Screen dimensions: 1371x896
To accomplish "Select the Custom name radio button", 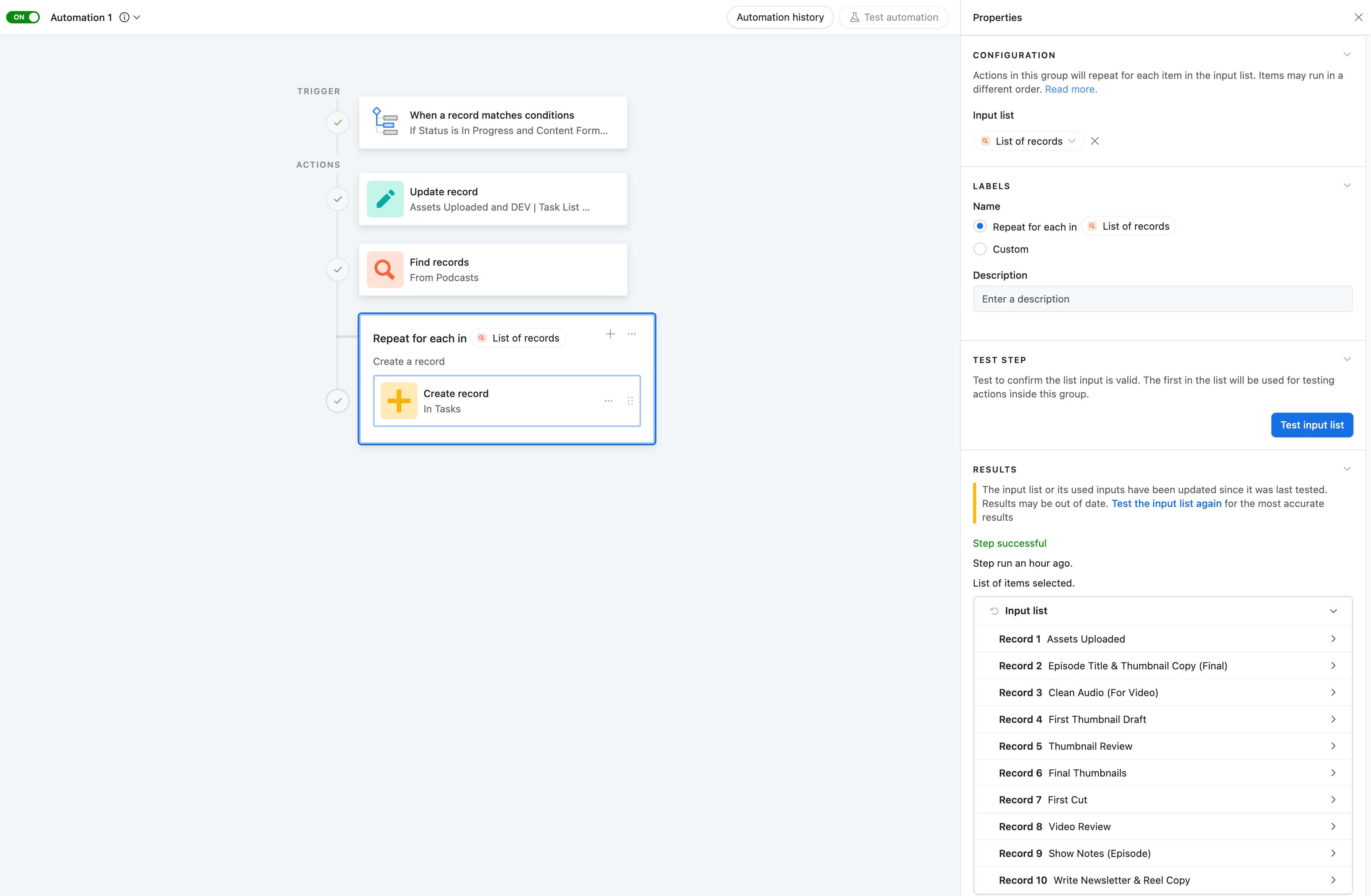I will click(x=980, y=249).
